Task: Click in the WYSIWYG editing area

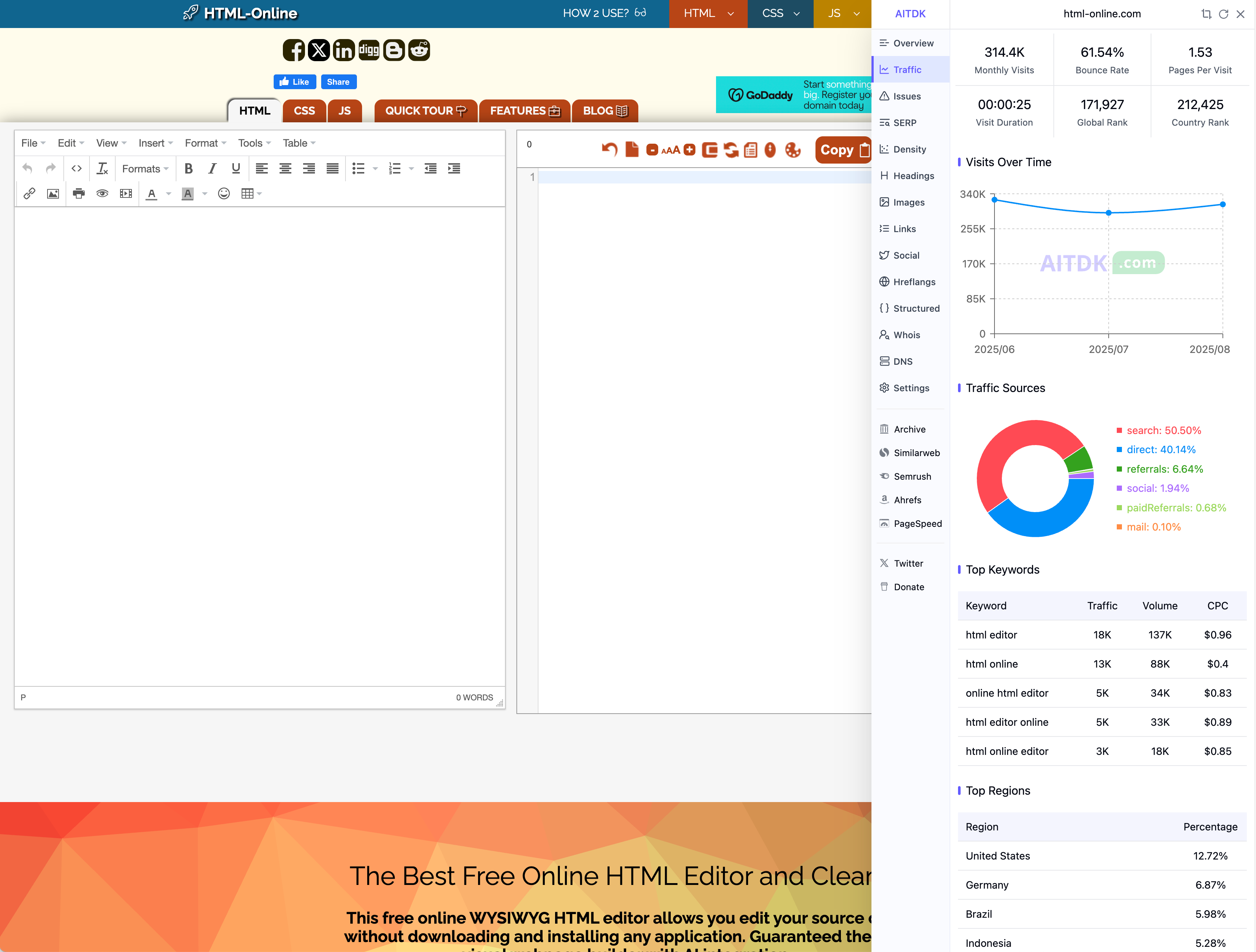Action: point(260,447)
